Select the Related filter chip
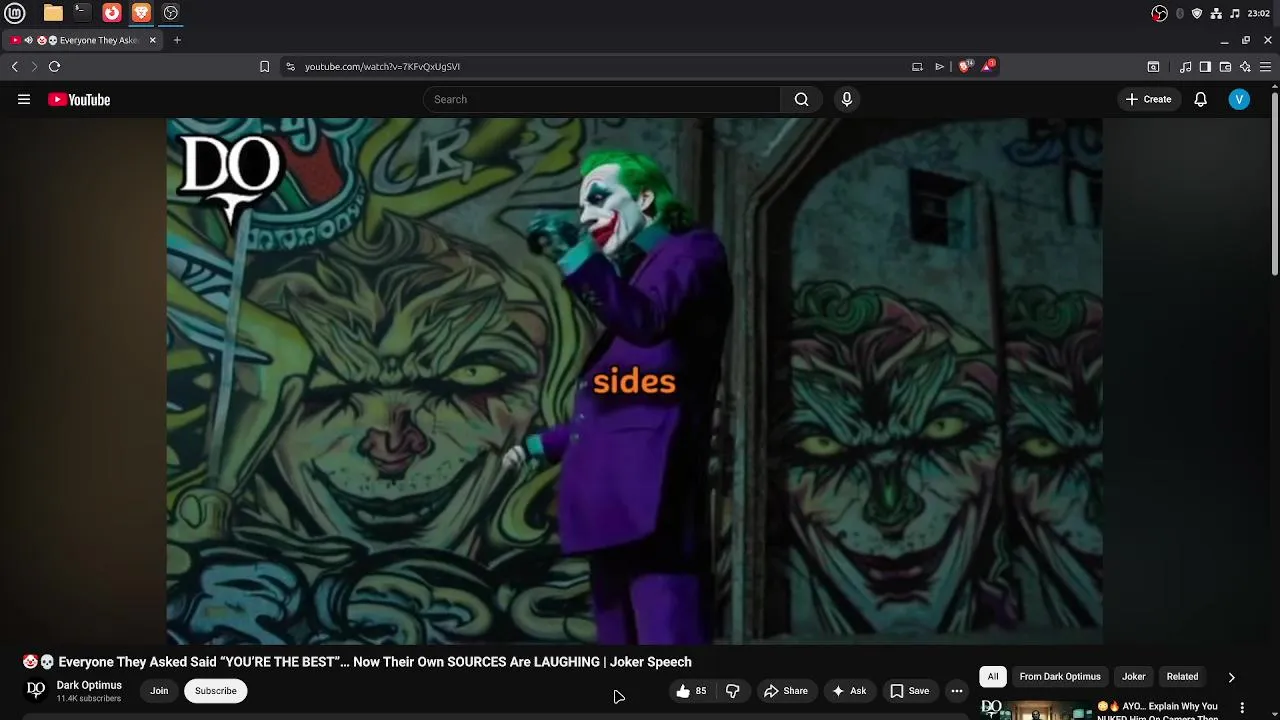This screenshot has width=1280, height=720. [1182, 677]
